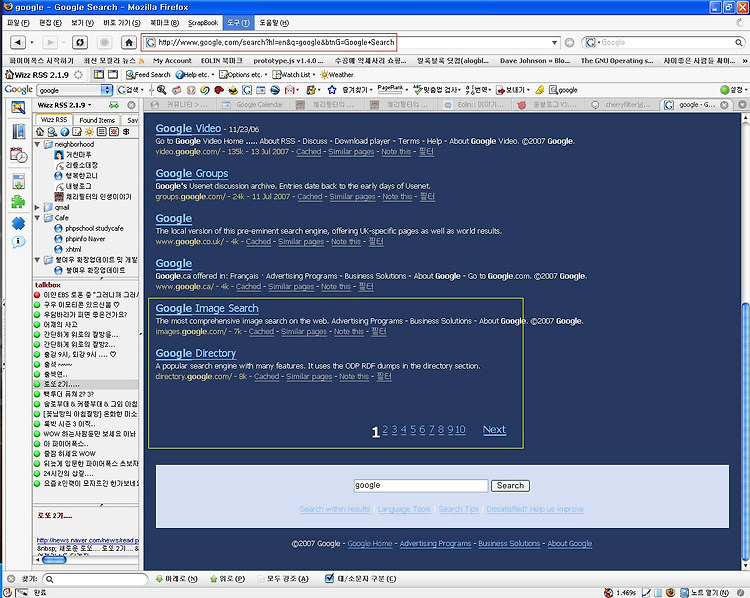Click the Wizz RSS house icon in the toolbar
This screenshot has height=598, width=750.
pos(9,75)
